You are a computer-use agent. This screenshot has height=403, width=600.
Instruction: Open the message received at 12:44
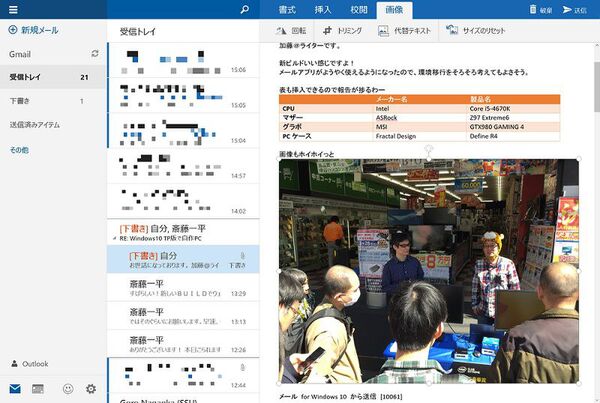click(x=184, y=375)
